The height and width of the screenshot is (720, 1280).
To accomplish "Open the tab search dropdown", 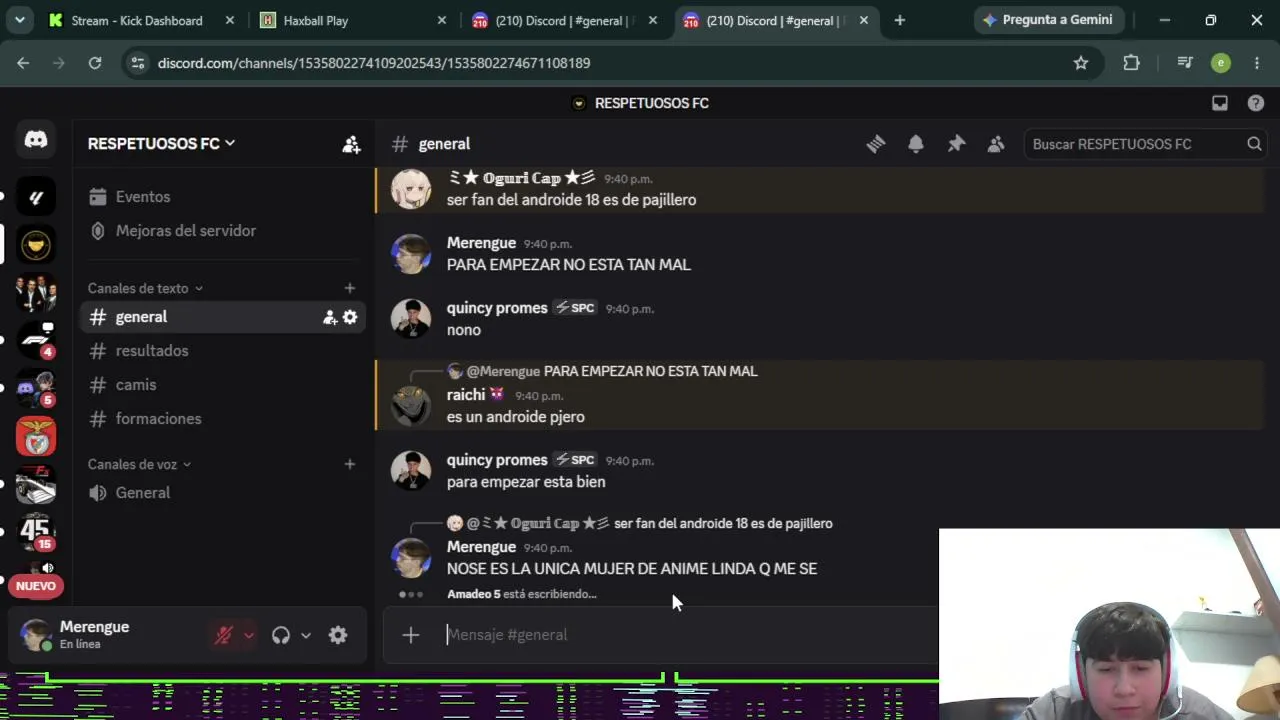I will coord(19,20).
